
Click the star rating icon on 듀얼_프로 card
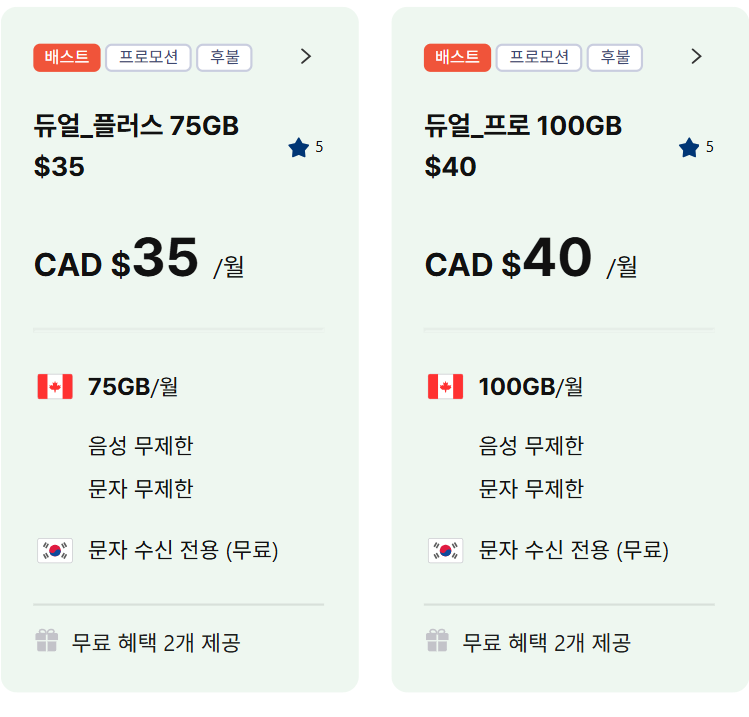[689, 148]
